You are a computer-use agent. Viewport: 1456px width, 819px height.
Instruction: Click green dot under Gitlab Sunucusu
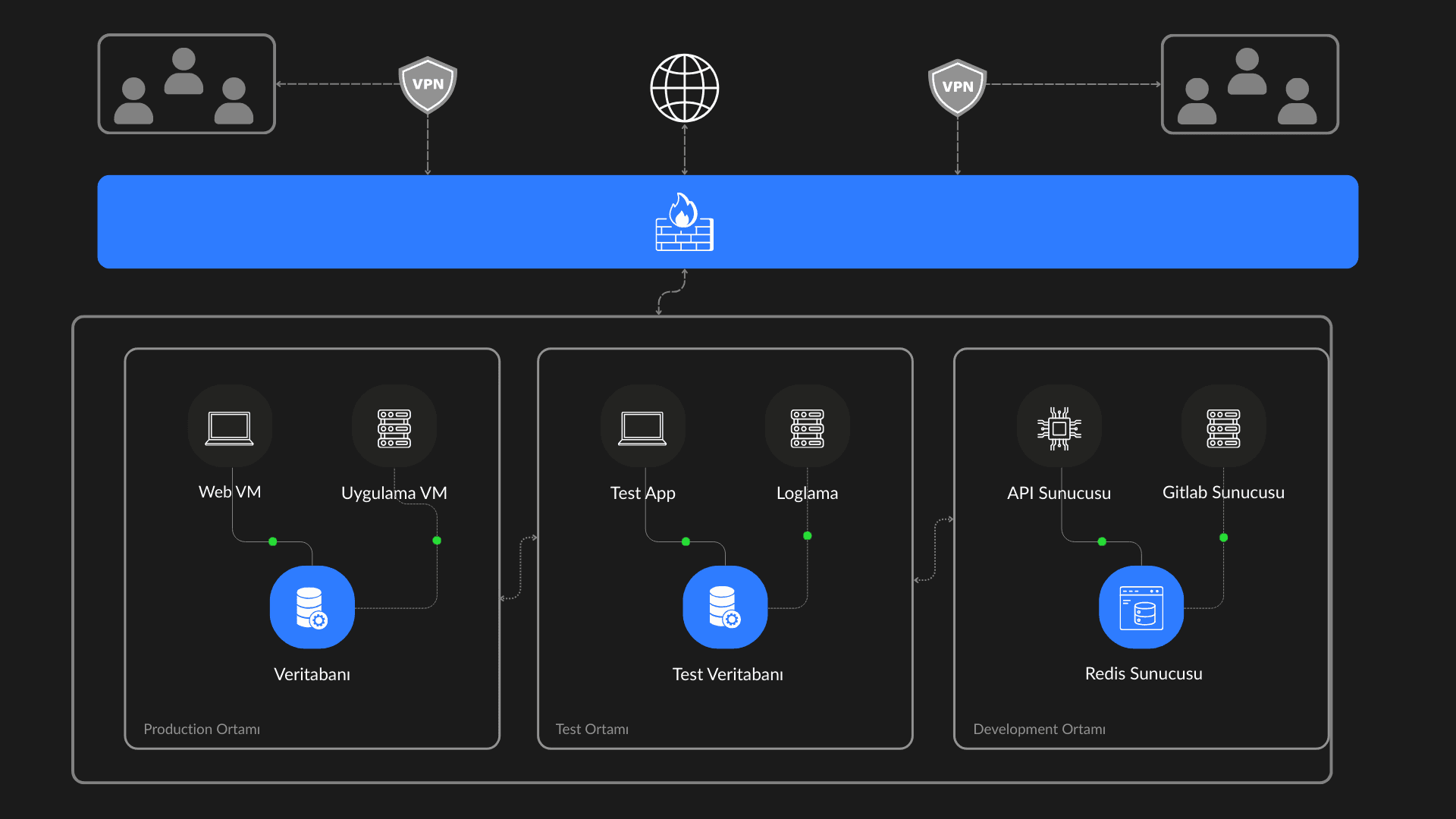point(1223,538)
